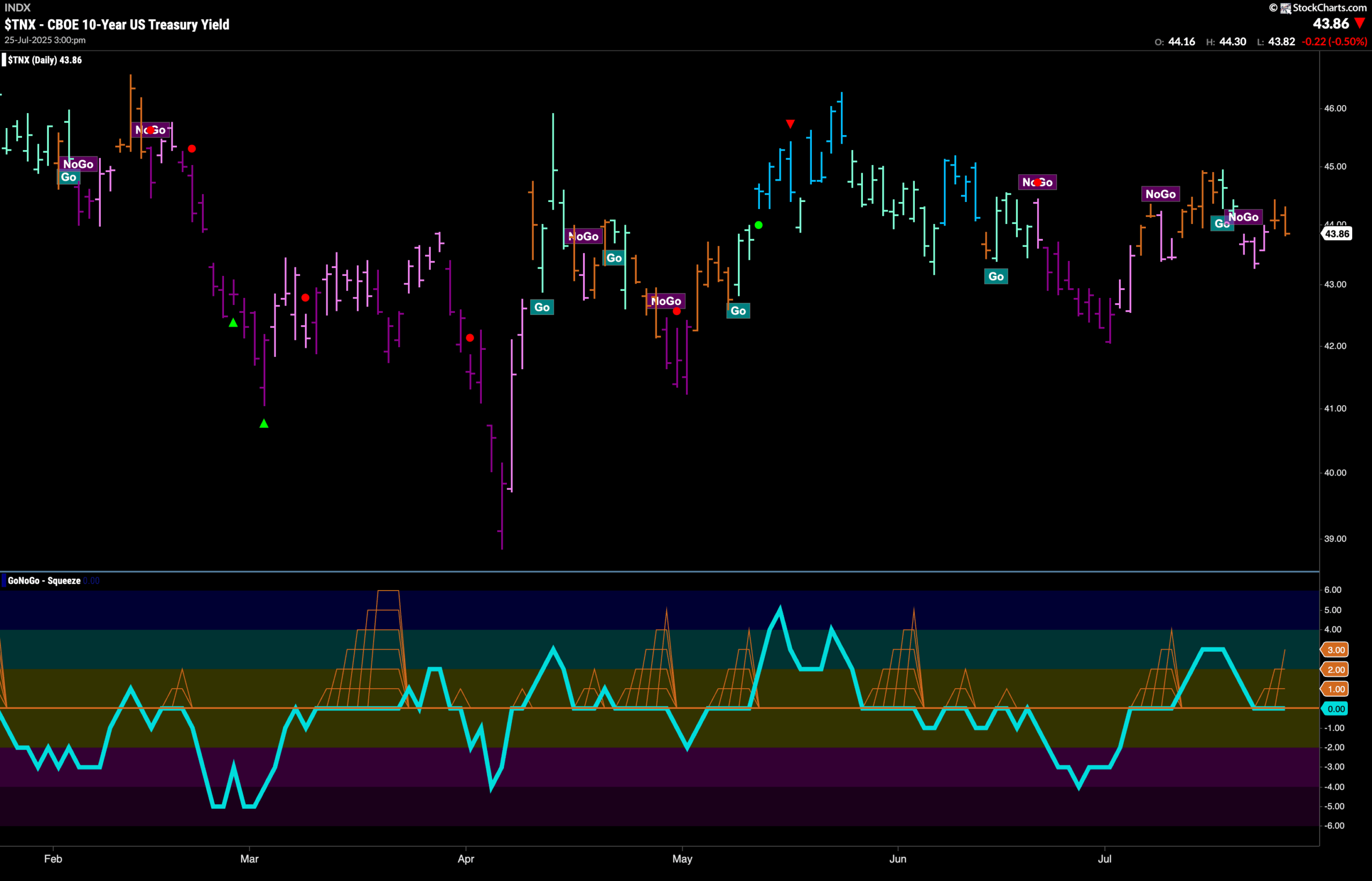Click the Go label near the April rally
The image size is (1372, 881).
tap(541, 308)
